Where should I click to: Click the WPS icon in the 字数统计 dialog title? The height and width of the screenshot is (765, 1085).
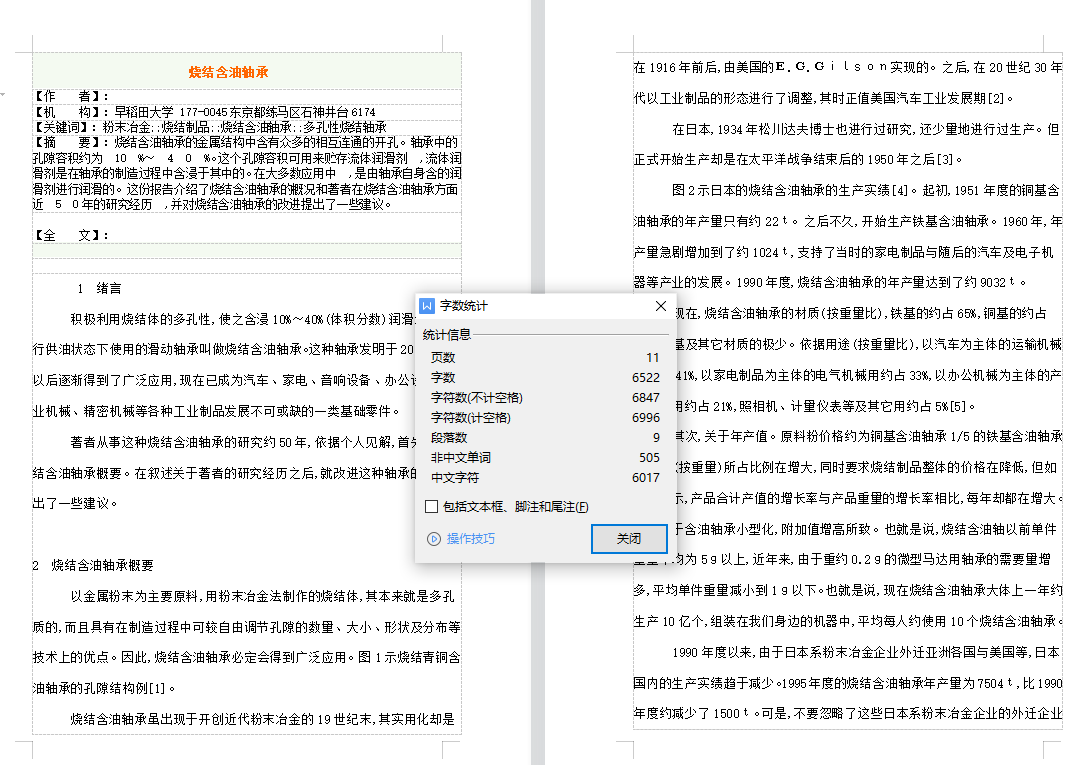coord(427,306)
